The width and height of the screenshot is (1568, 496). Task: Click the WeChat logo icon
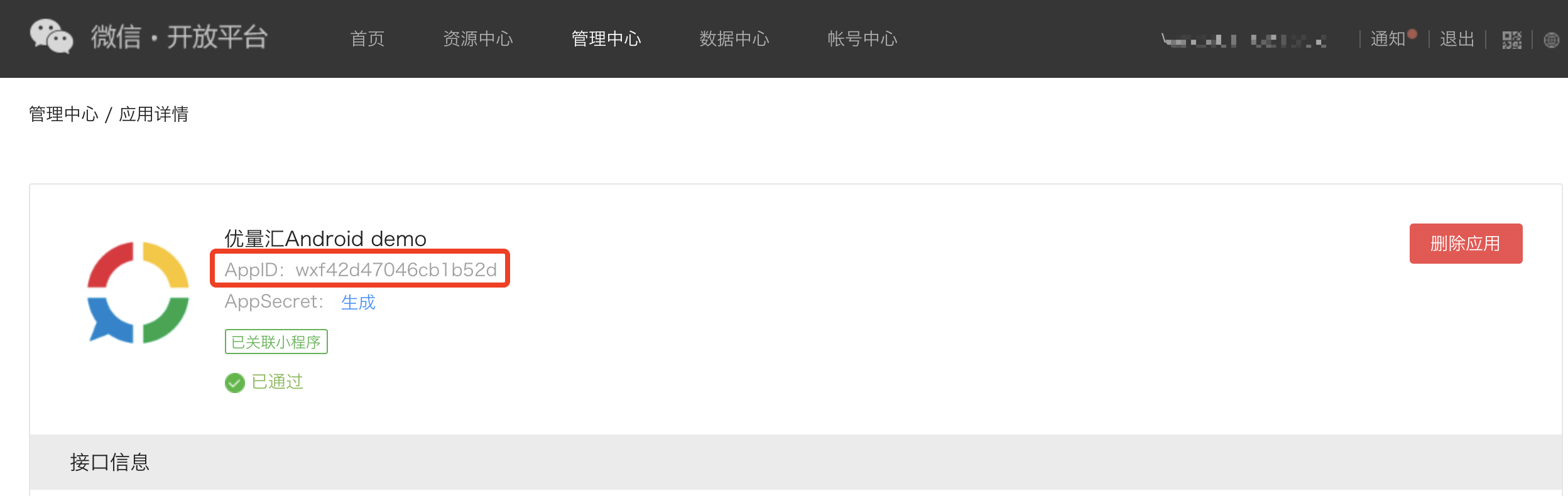52,36
